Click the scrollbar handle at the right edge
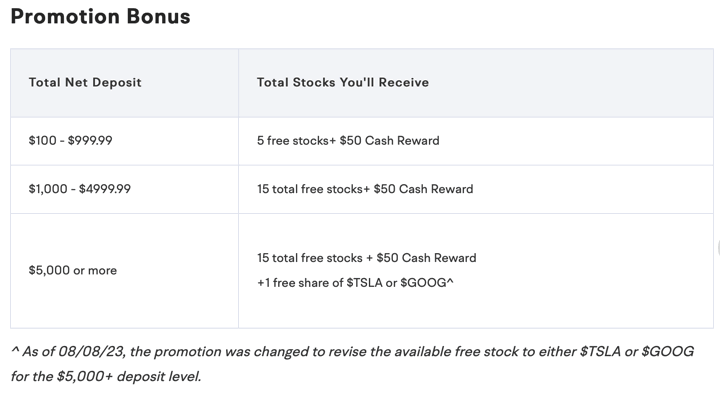 click(x=718, y=248)
